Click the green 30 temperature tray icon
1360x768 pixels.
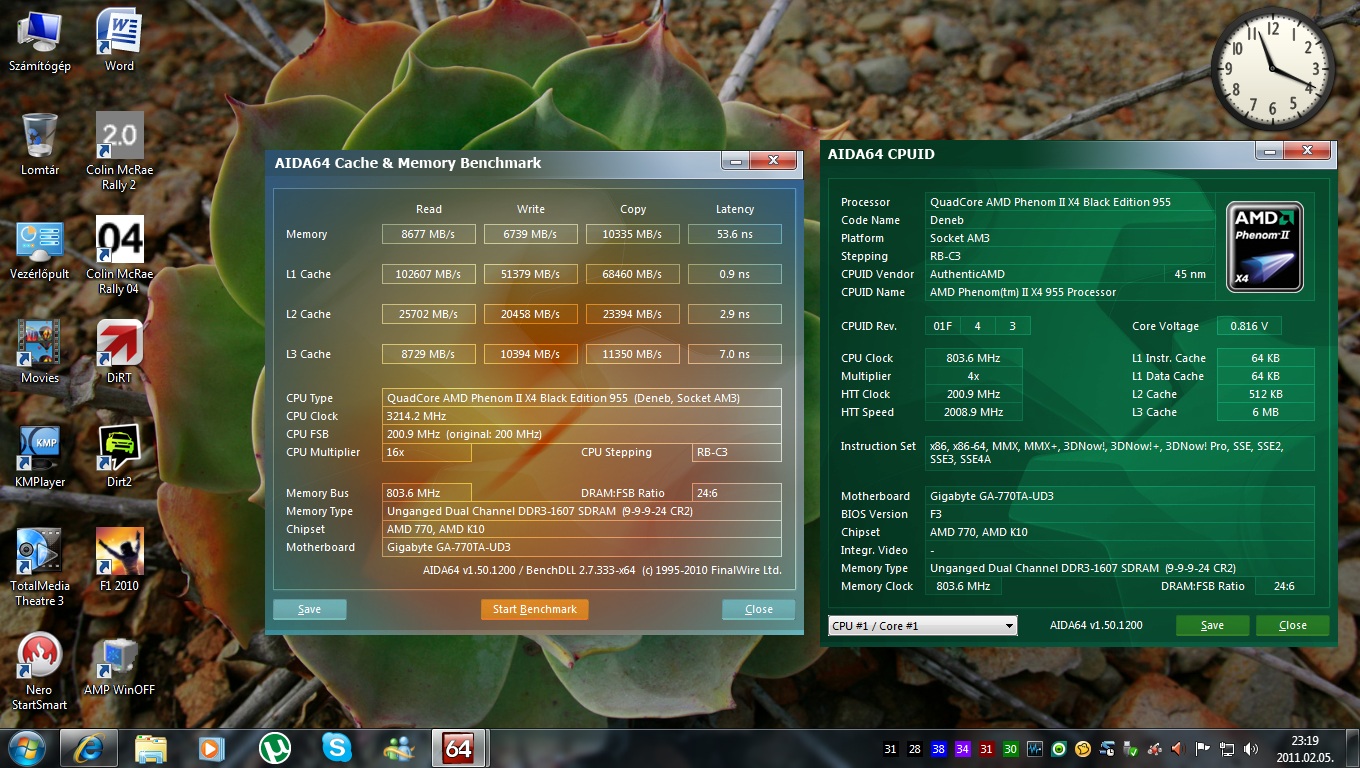coord(1010,749)
